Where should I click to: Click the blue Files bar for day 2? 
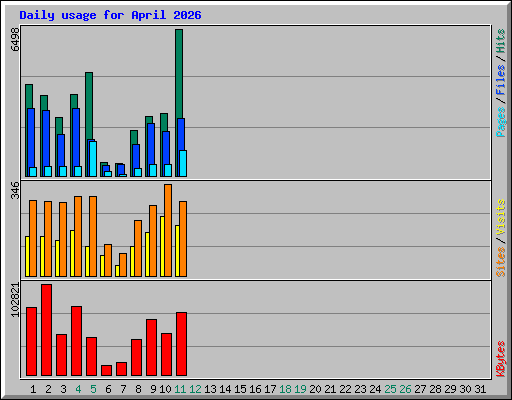point(46,138)
